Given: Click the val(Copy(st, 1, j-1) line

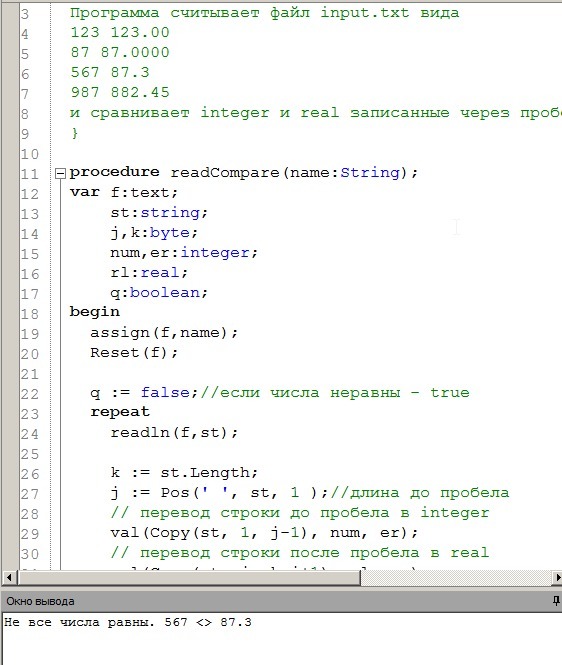Looking at the screenshot, I should coord(264,533).
